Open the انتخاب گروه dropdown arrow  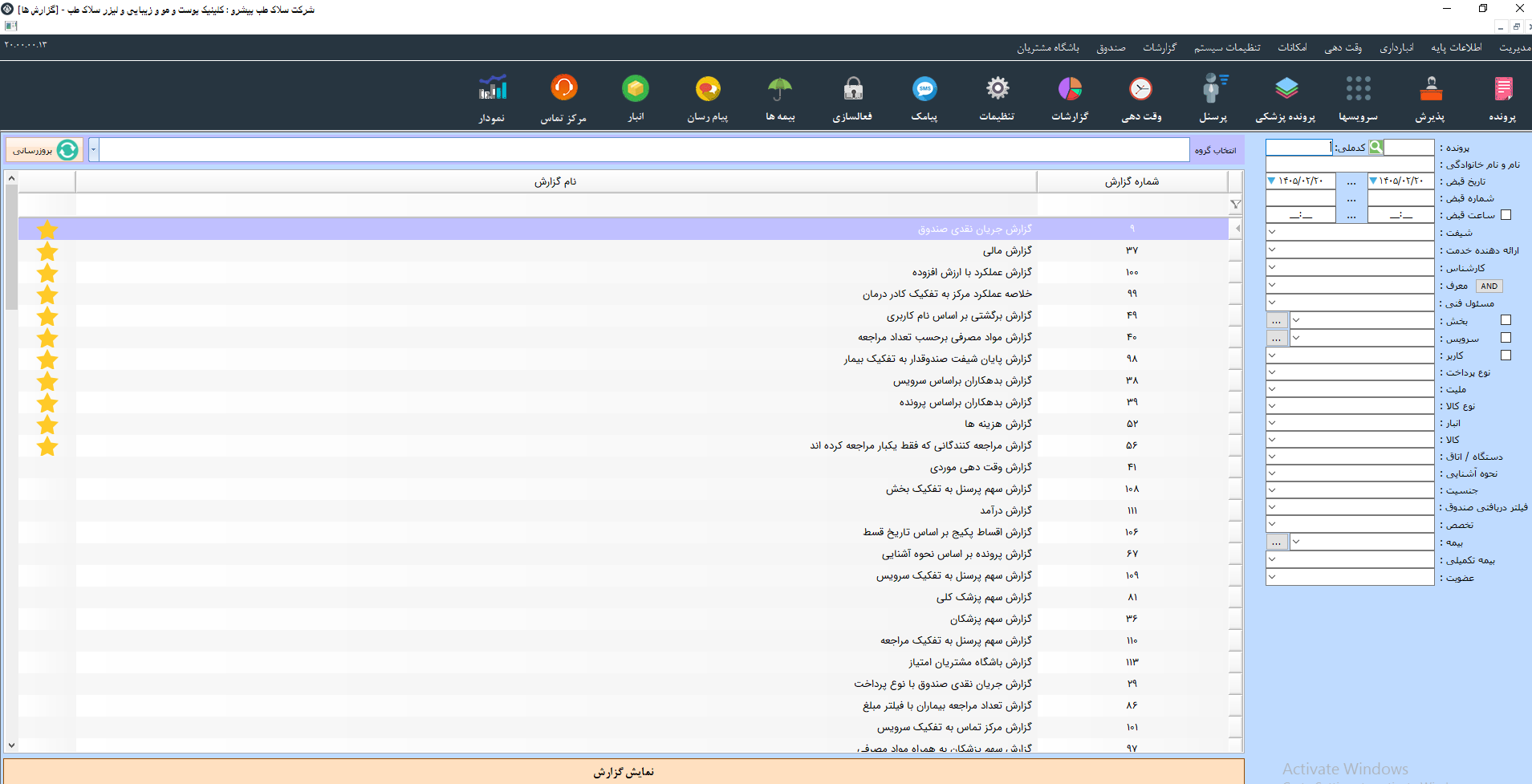click(x=93, y=149)
